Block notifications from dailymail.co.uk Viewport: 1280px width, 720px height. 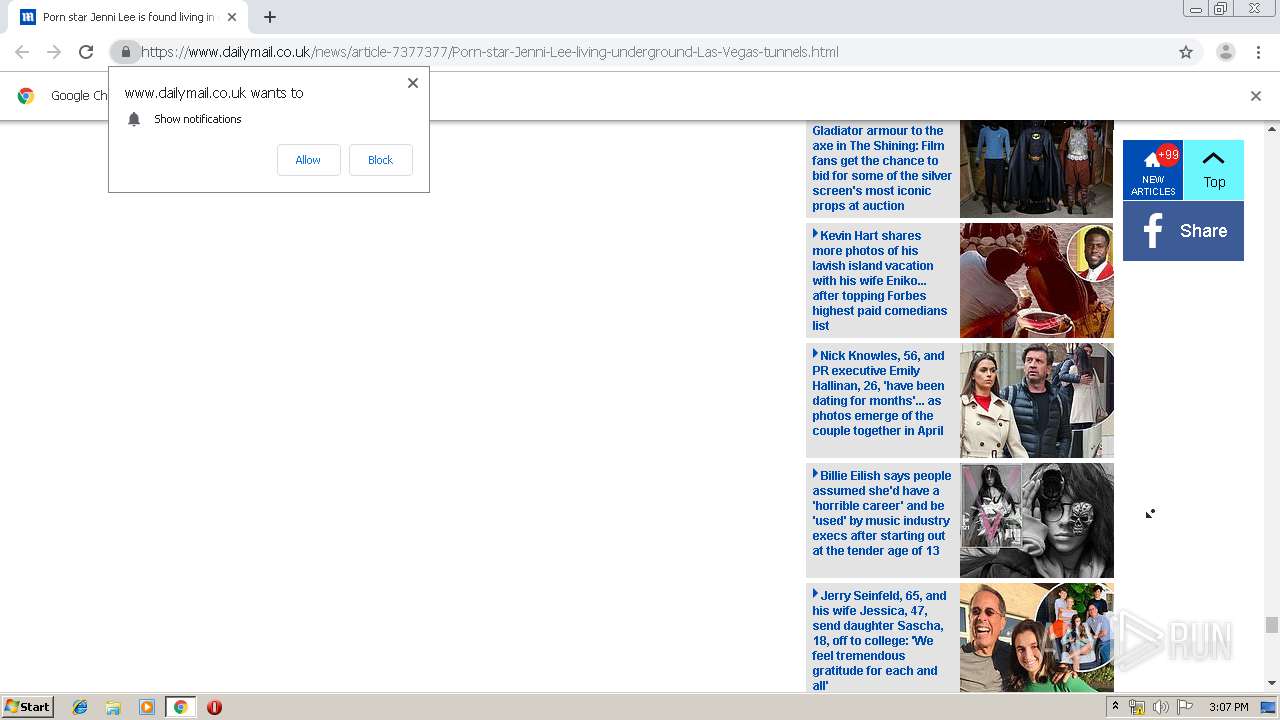pyautogui.click(x=380, y=160)
